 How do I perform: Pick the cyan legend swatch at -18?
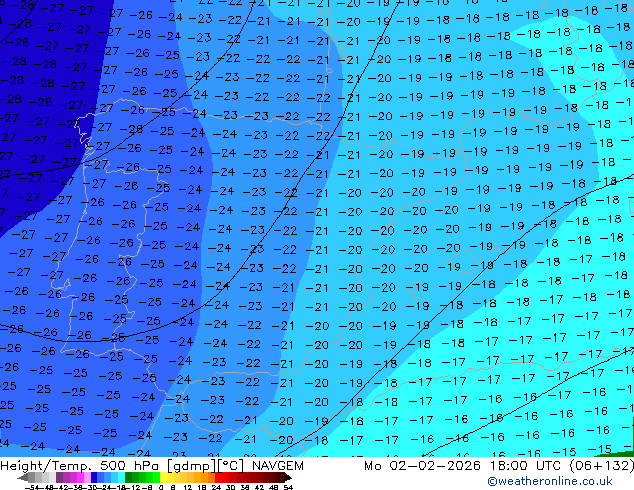click(122, 477)
